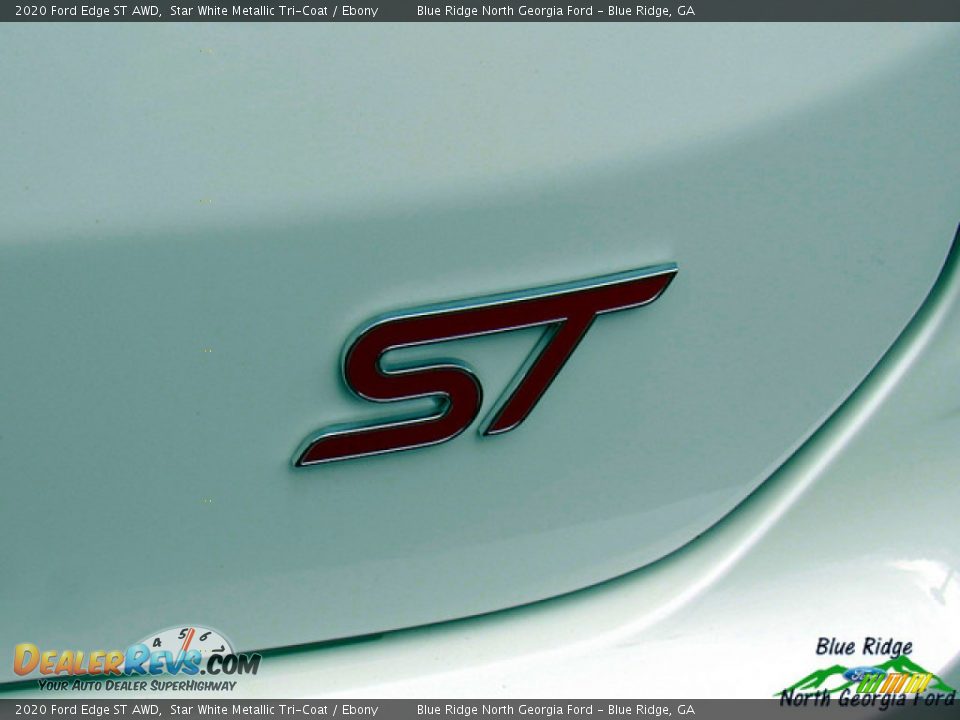Select the top "2020 Ford Edge ST AWD" title
The image size is (960, 720).
[87, 11]
